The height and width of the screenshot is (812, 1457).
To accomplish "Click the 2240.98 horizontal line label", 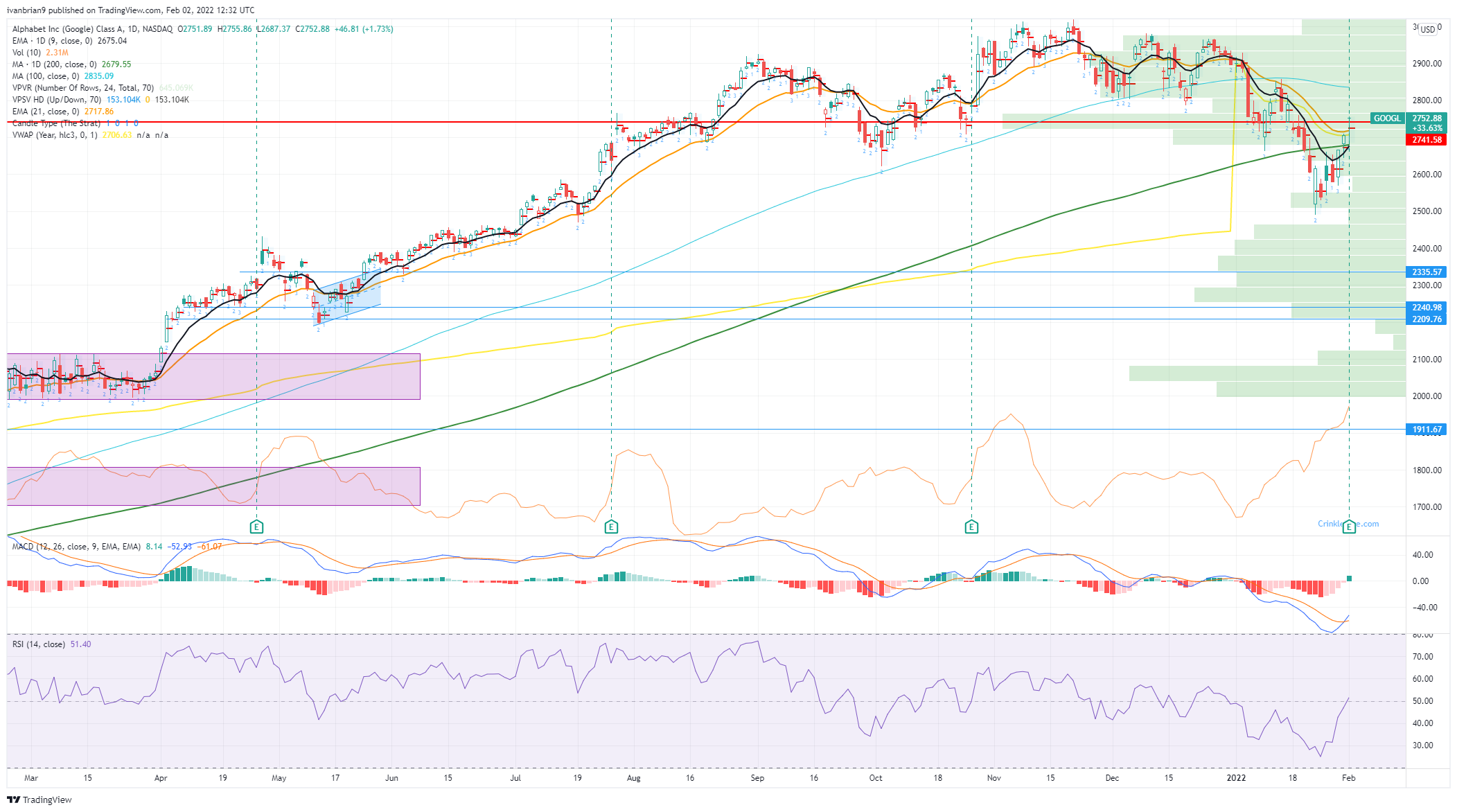I will (x=1427, y=308).
